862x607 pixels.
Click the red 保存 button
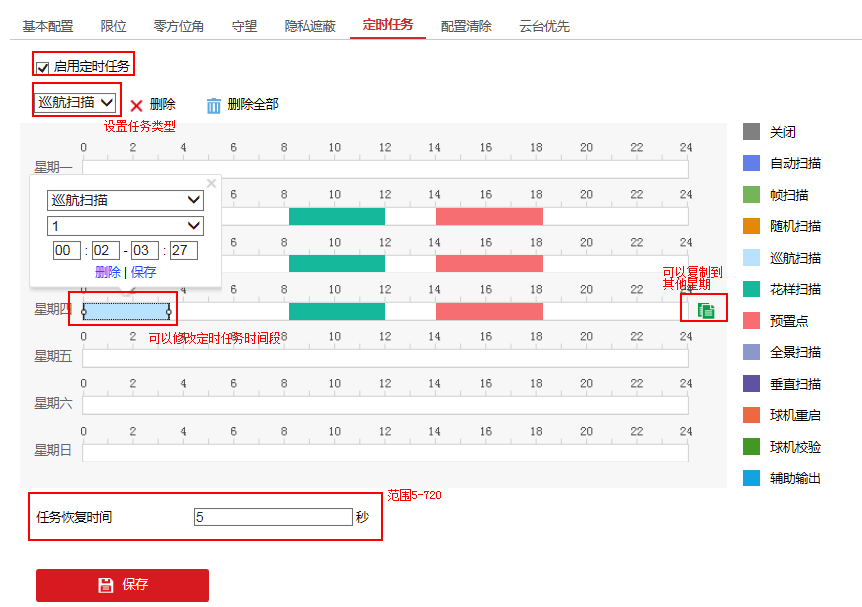(x=122, y=585)
